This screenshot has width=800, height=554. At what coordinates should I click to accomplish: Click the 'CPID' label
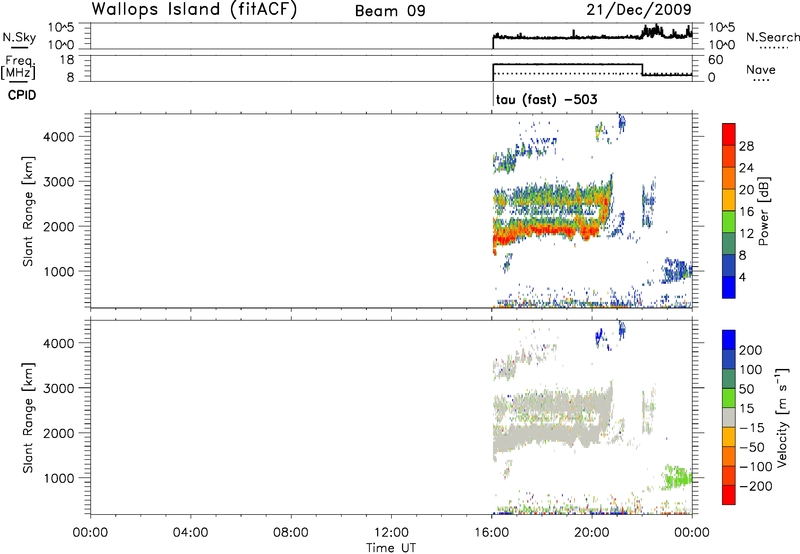22,95
